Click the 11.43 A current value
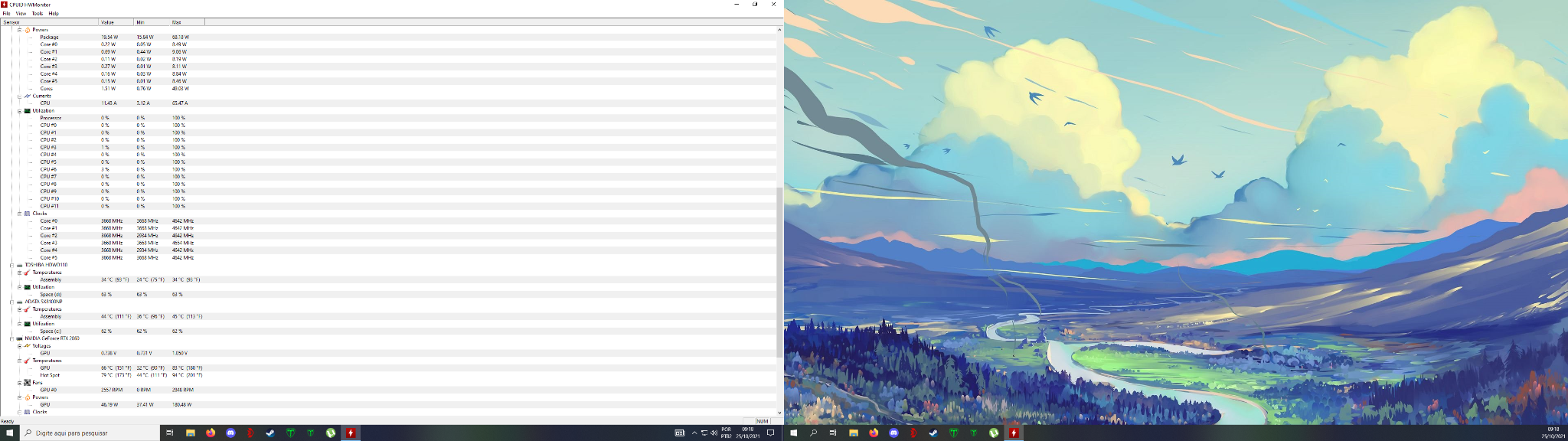Screen dimensions: 1568x441 (109, 103)
